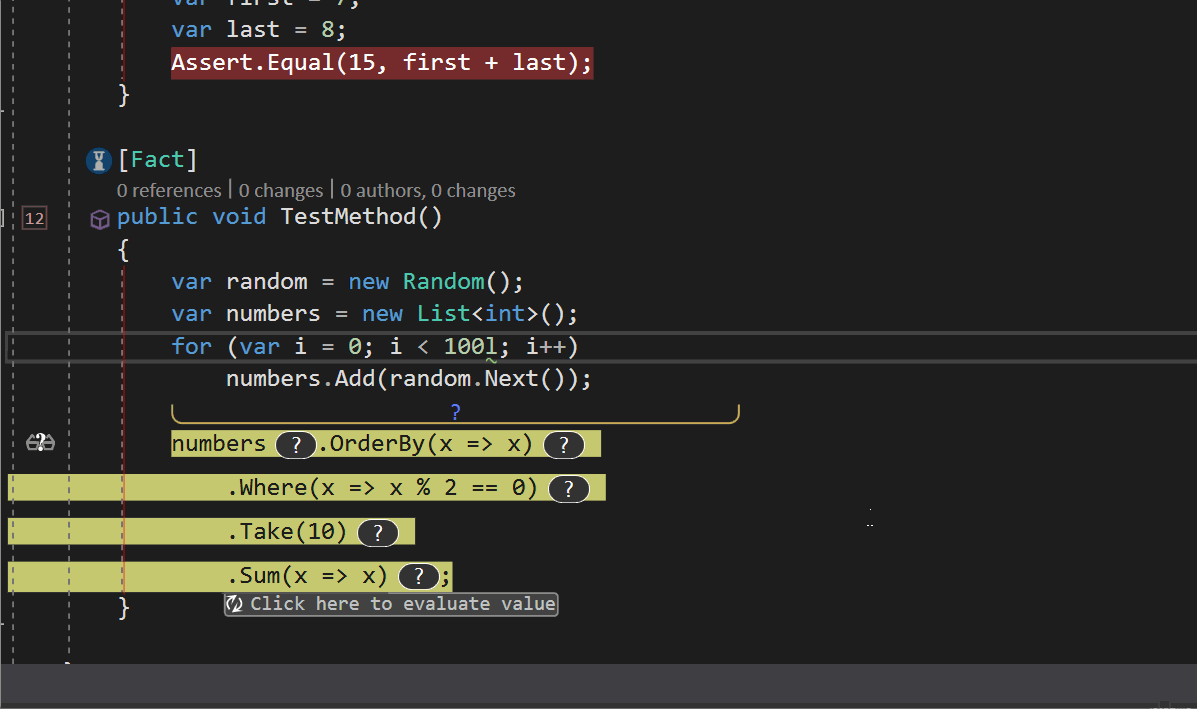Viewport: 1197px width, 709px height.
Task: Click the hourglass test status icon beside [Fact]
Action: pos(98,160)
